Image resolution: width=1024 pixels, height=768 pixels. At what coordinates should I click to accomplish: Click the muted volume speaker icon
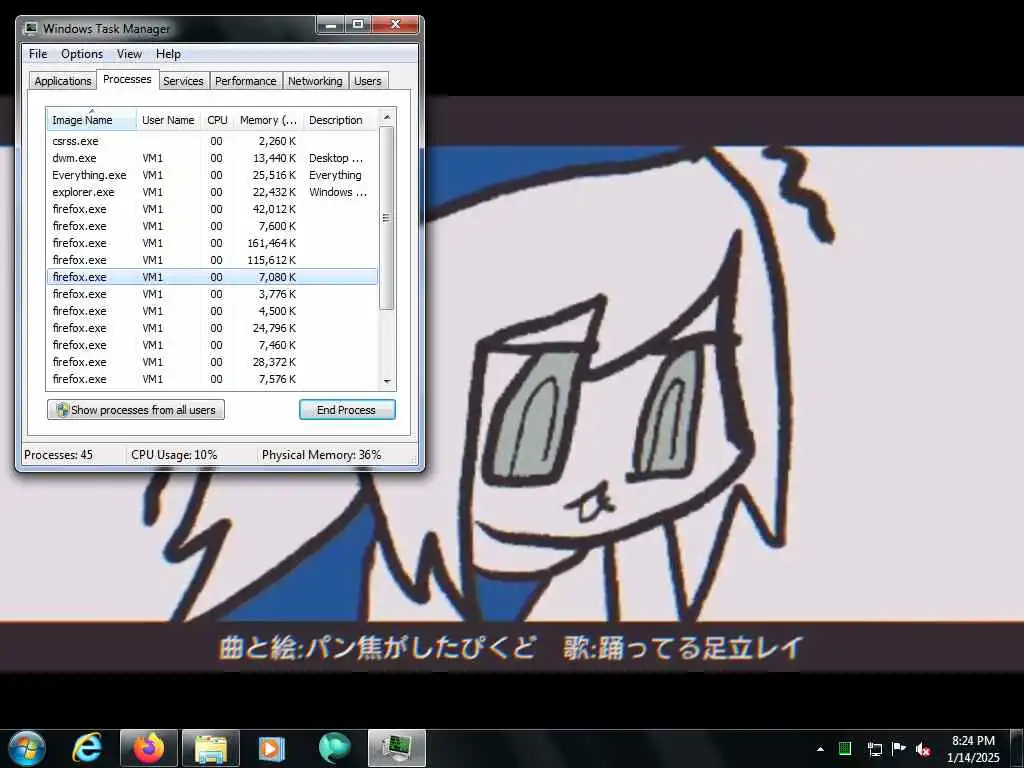(923, 749)
